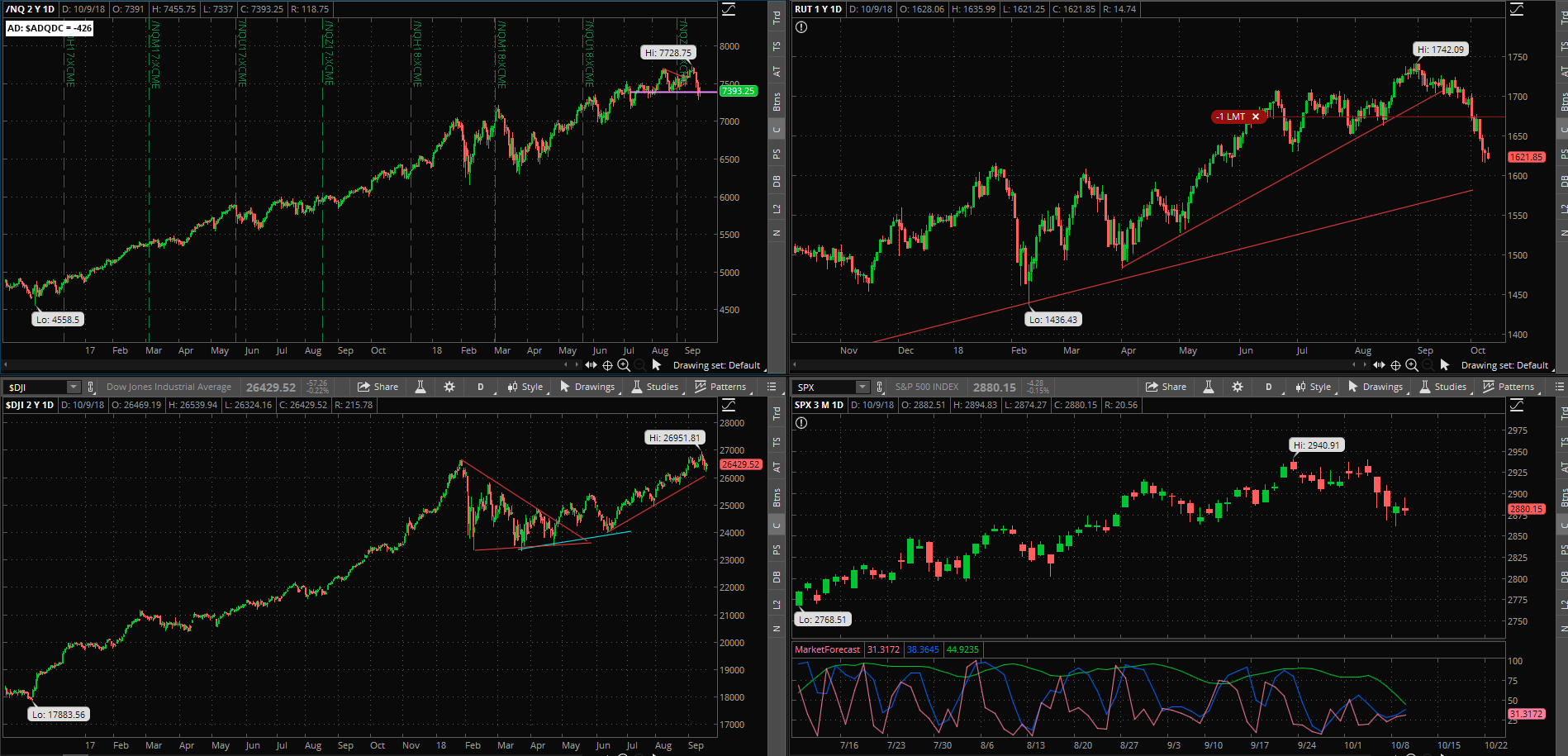Open the D timeframe dropdown in the $DJI toolbar
Screen dimensions: 1568x756
coord(481,387)
